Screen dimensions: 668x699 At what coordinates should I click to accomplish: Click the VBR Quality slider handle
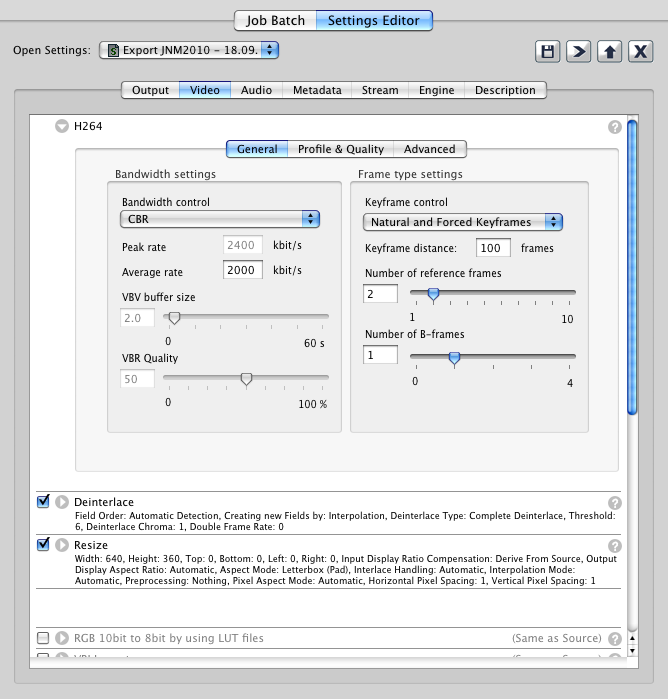click(x=246, y=379)
